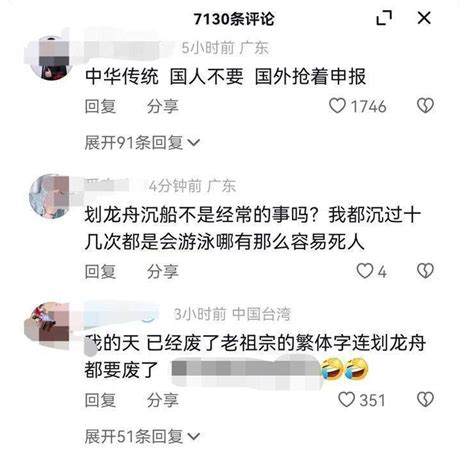Like the comment with 1746 likes
474x452 pixels.
coord(337,106)
